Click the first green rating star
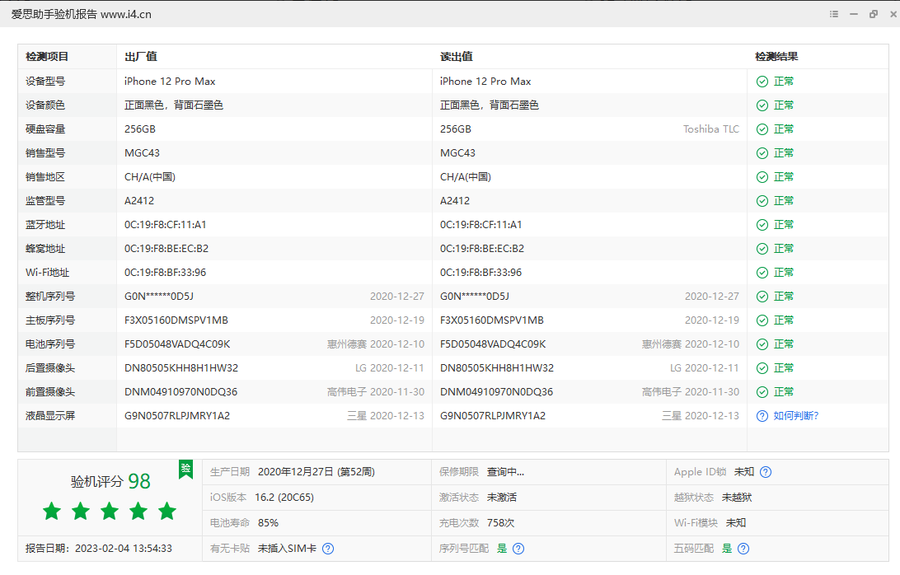This screenshot has width=900, height=575. [x=52, y=512]
